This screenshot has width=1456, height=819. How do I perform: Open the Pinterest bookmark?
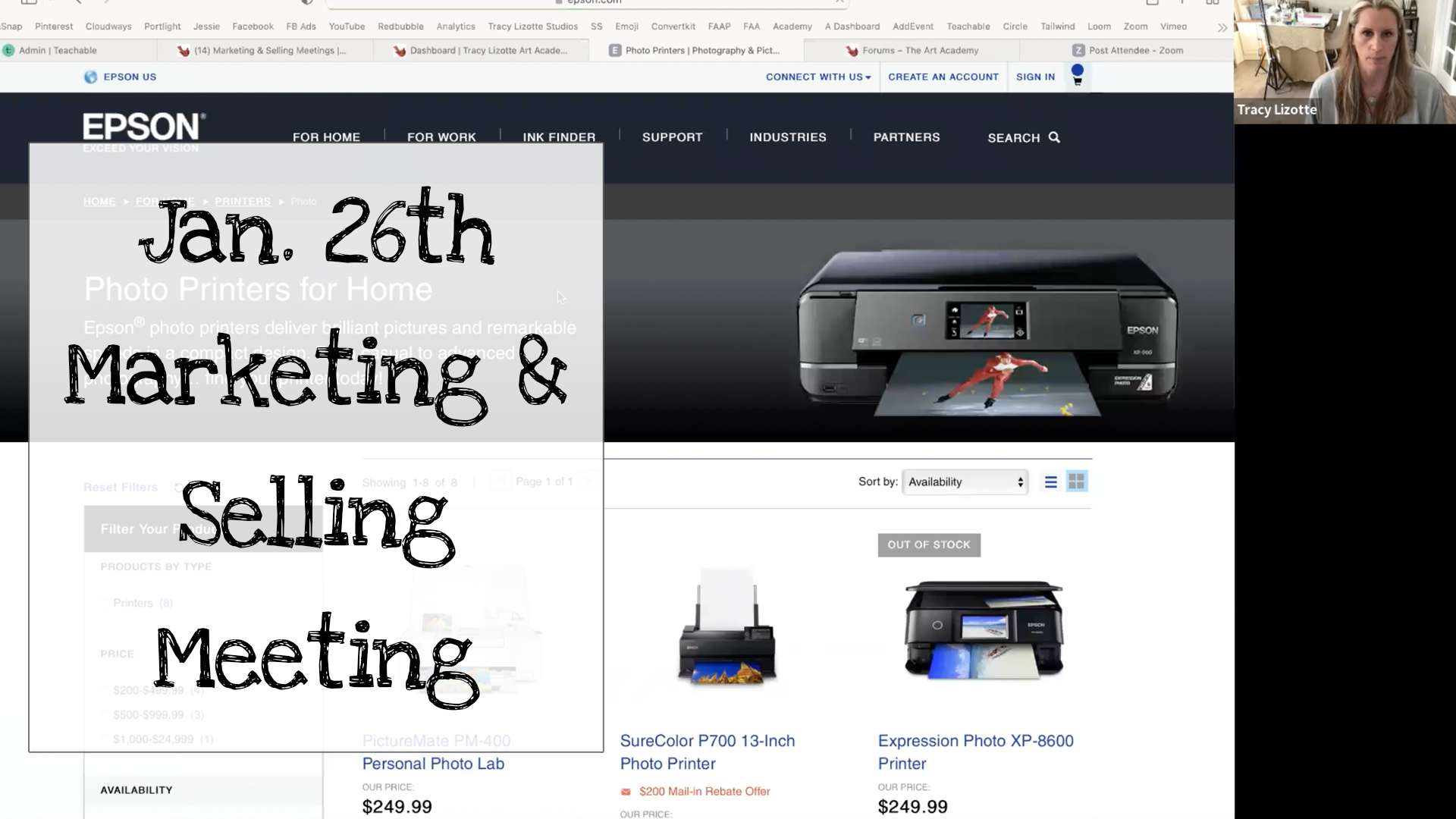pyautogui.click(x=54, y=27)
